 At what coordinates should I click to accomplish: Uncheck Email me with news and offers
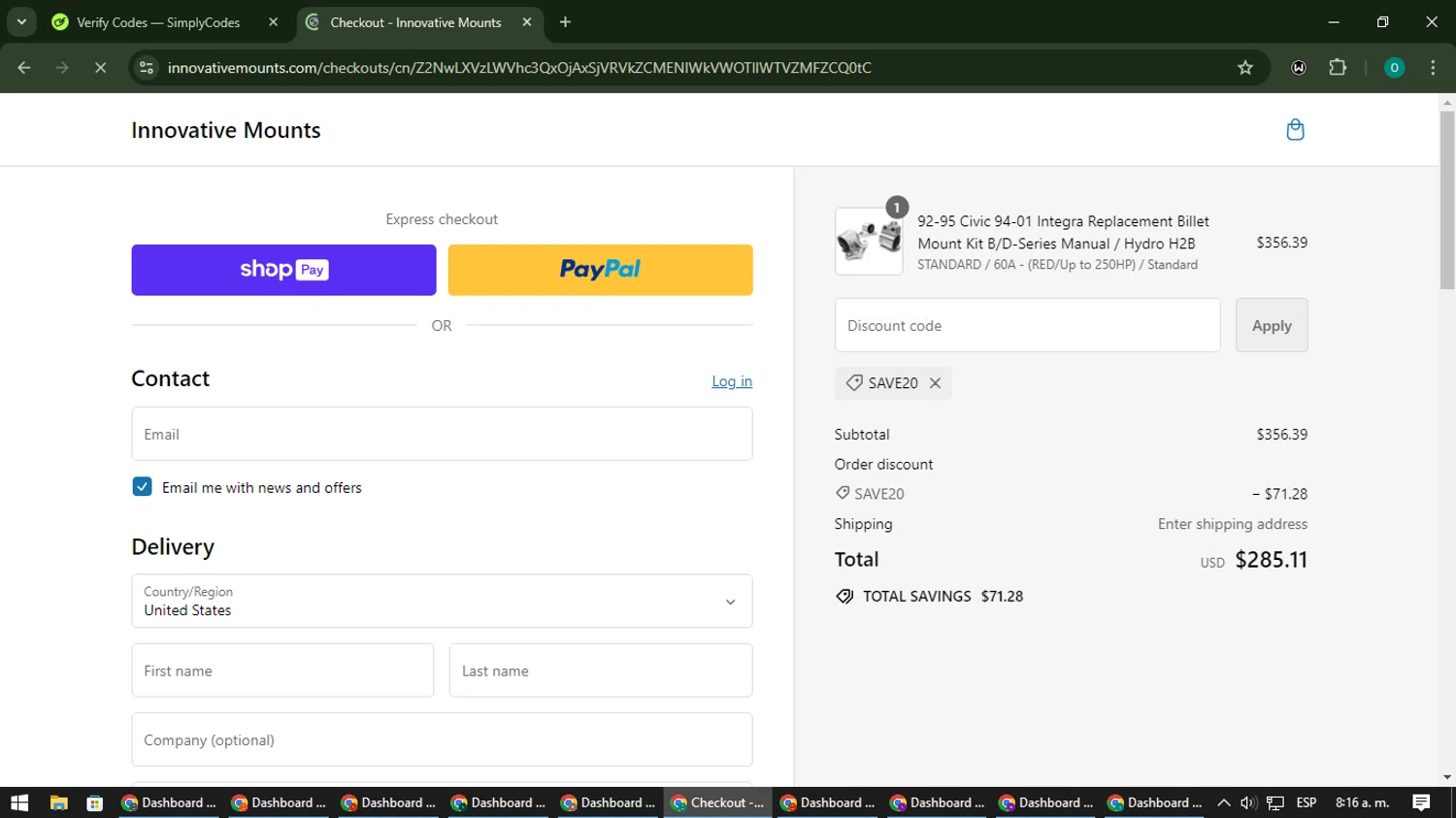[x=142, y=487]
